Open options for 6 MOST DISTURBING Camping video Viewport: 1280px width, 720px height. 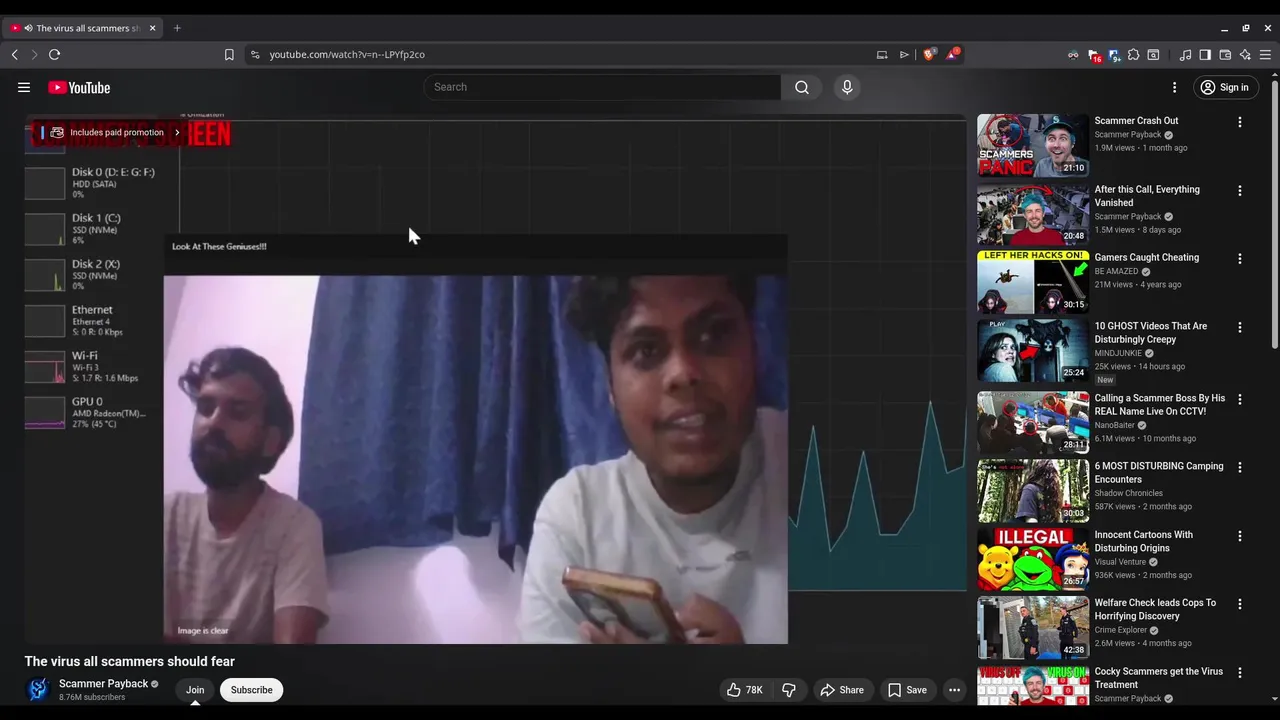tap(1240, 467)
